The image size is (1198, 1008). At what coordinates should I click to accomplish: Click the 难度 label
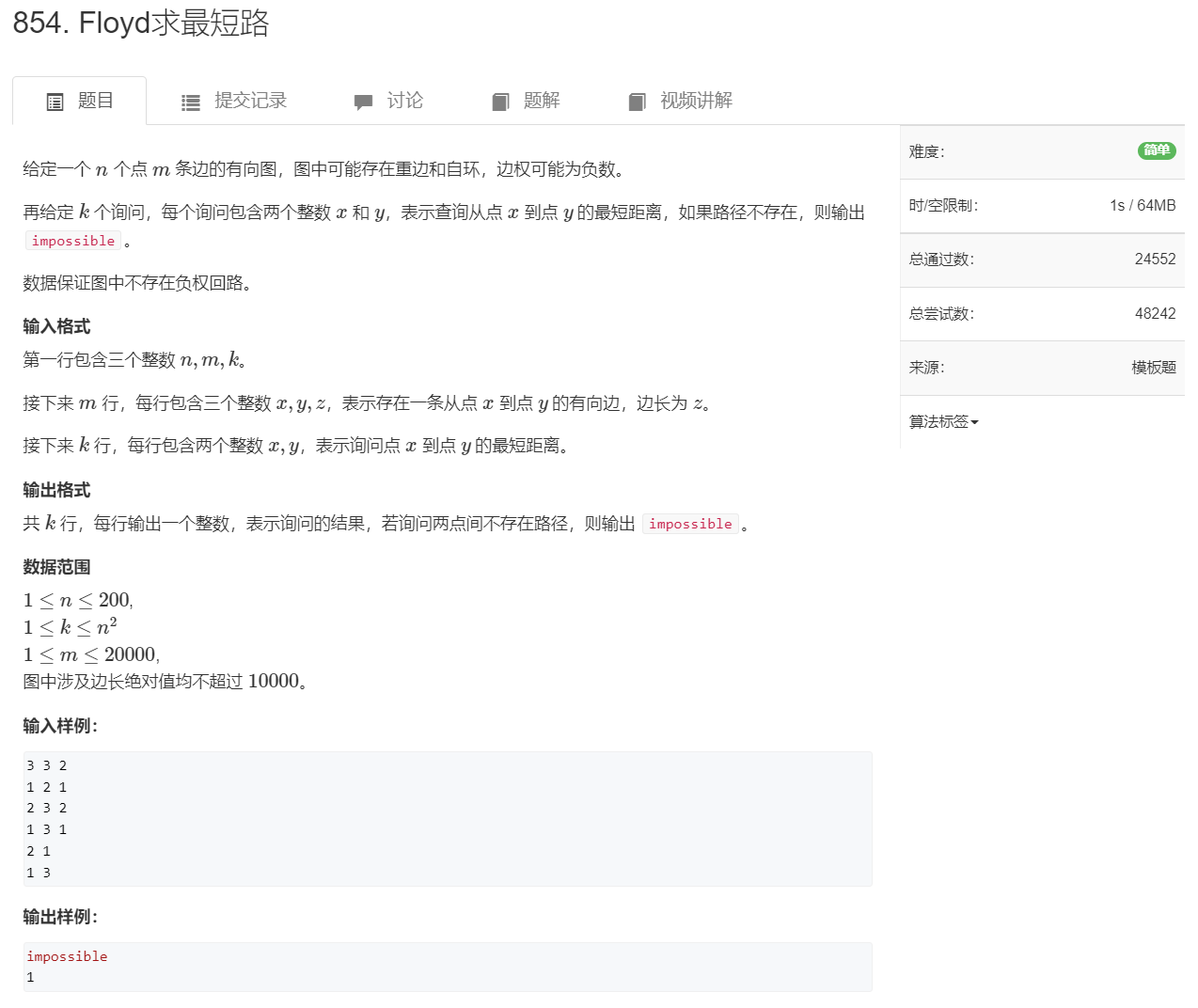[926, 151]
